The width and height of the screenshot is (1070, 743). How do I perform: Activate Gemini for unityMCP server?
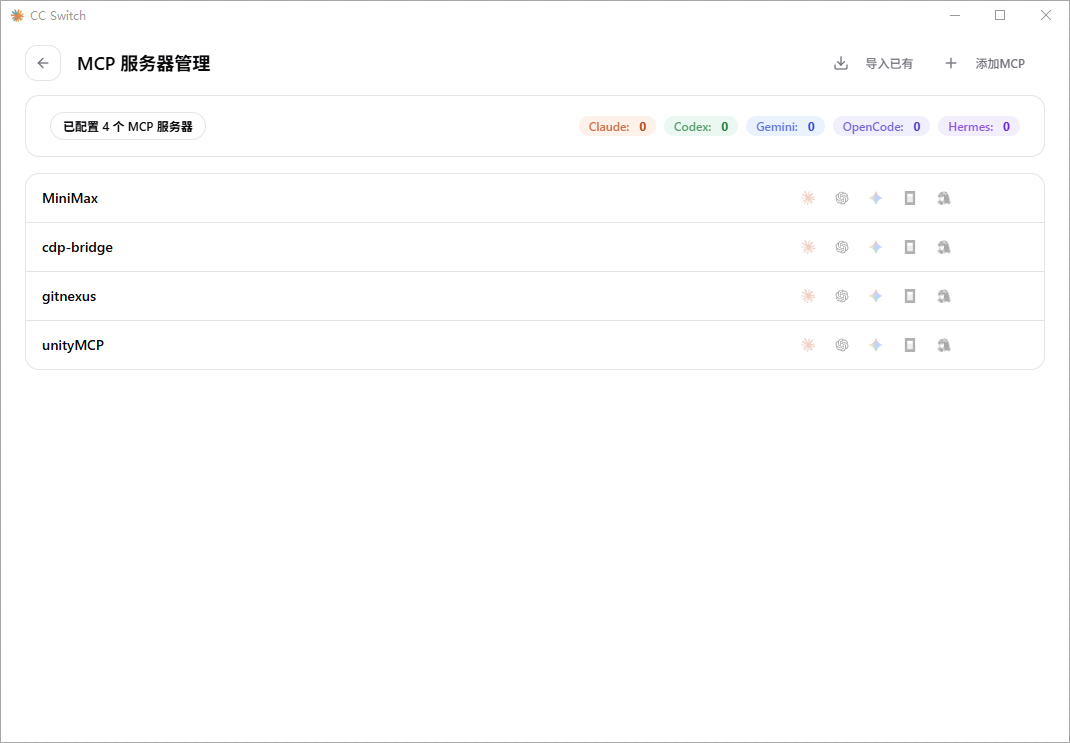tap(876, 345)
